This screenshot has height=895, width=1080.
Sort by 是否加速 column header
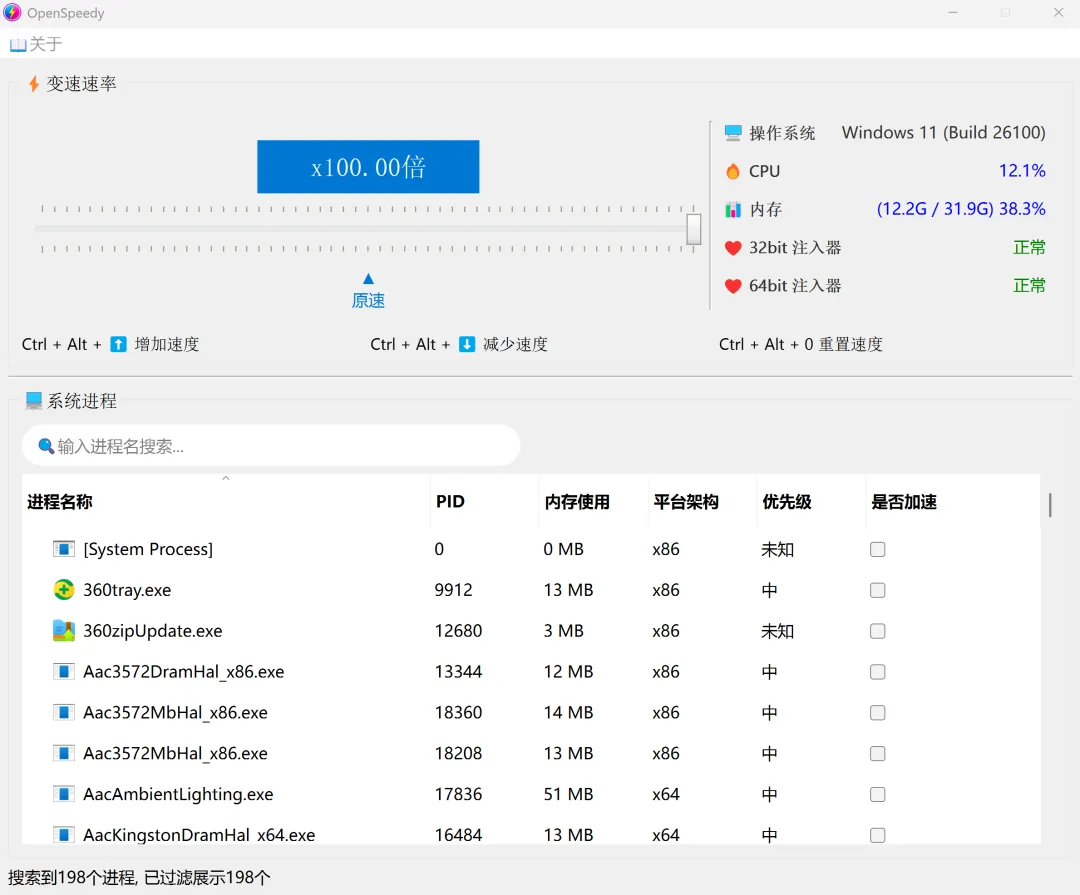[x=953, y=502]
